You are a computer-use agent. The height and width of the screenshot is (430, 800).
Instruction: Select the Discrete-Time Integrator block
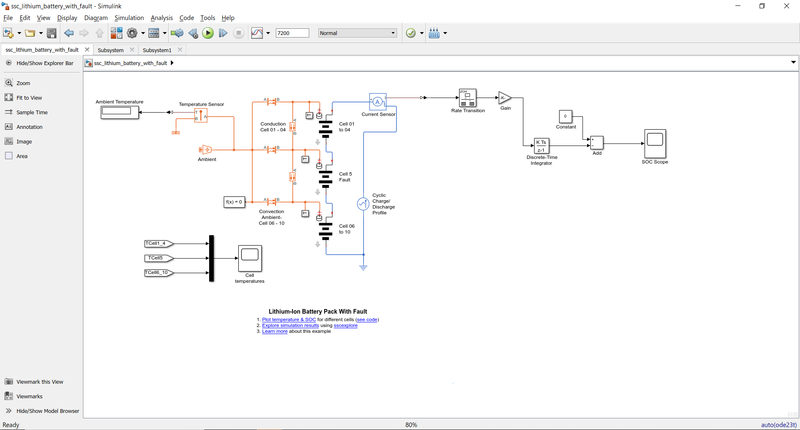(541, 146)
